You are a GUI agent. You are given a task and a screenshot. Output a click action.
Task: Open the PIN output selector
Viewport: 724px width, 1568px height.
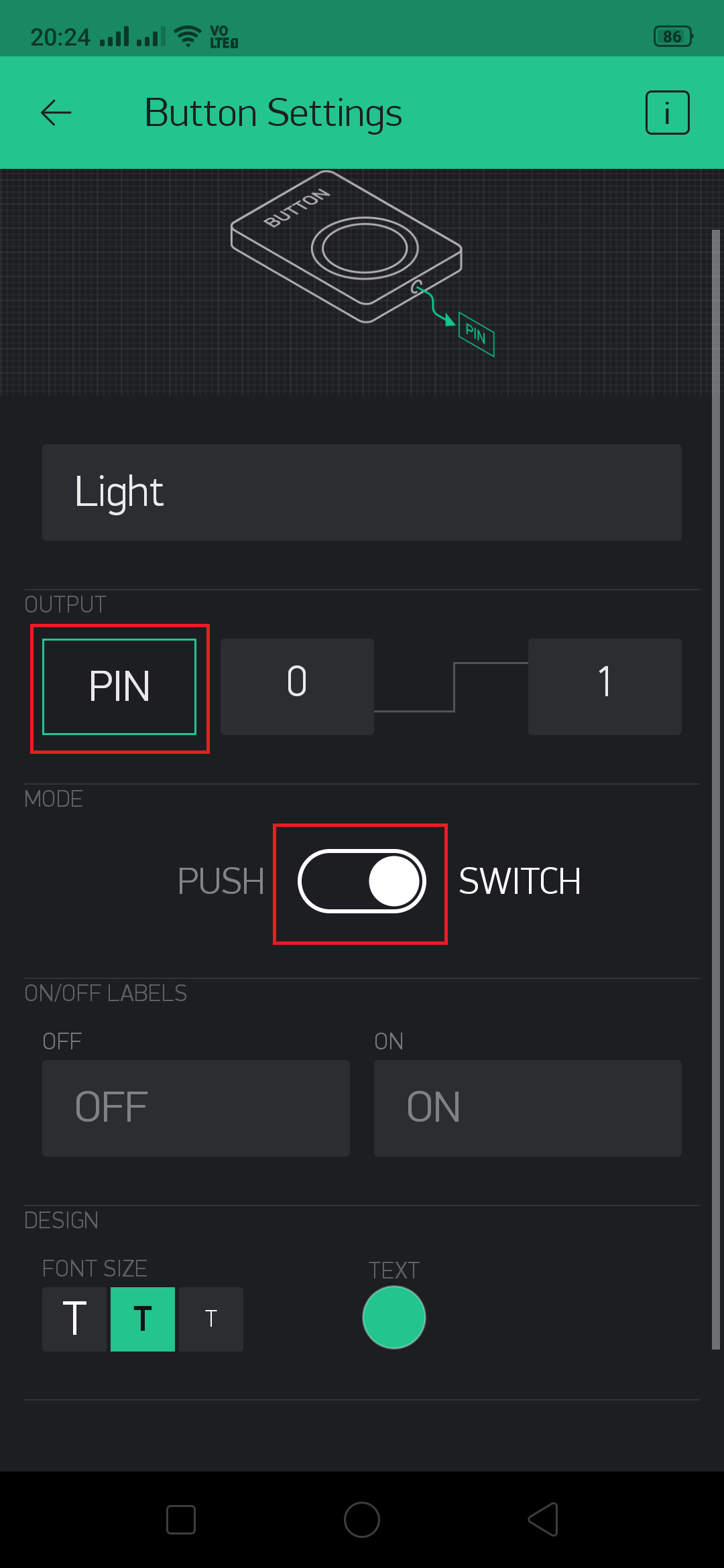(119, 687)
